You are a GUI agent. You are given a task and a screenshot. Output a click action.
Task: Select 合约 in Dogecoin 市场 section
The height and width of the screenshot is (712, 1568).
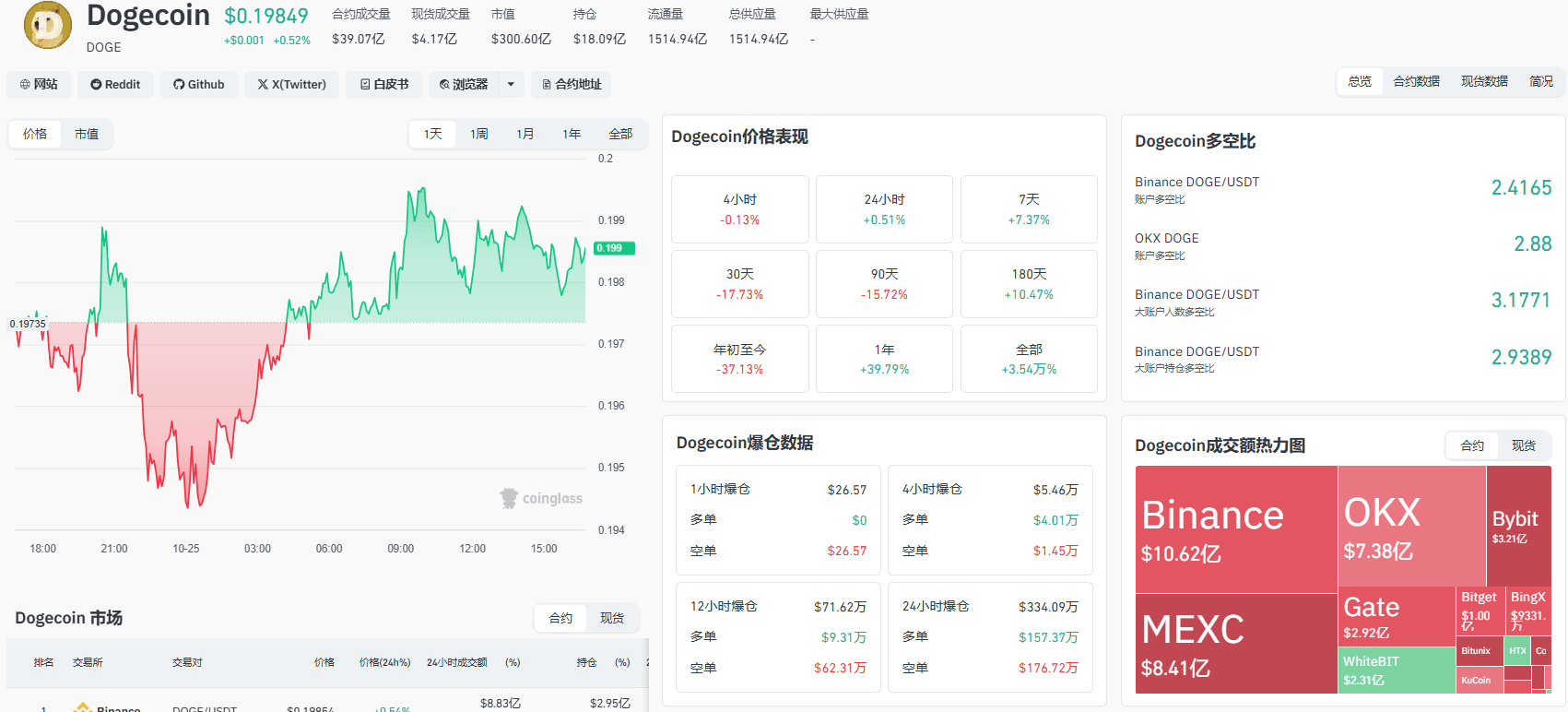560,618
